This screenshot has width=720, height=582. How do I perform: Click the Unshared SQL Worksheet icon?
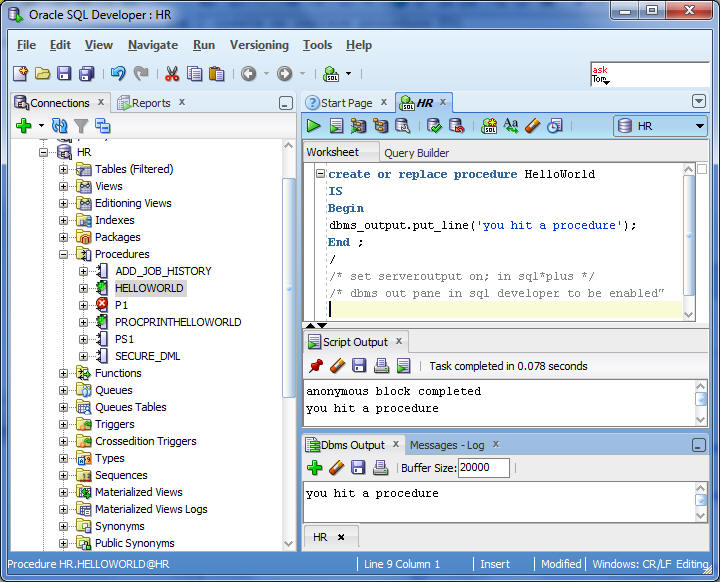[x=489, y=125]
